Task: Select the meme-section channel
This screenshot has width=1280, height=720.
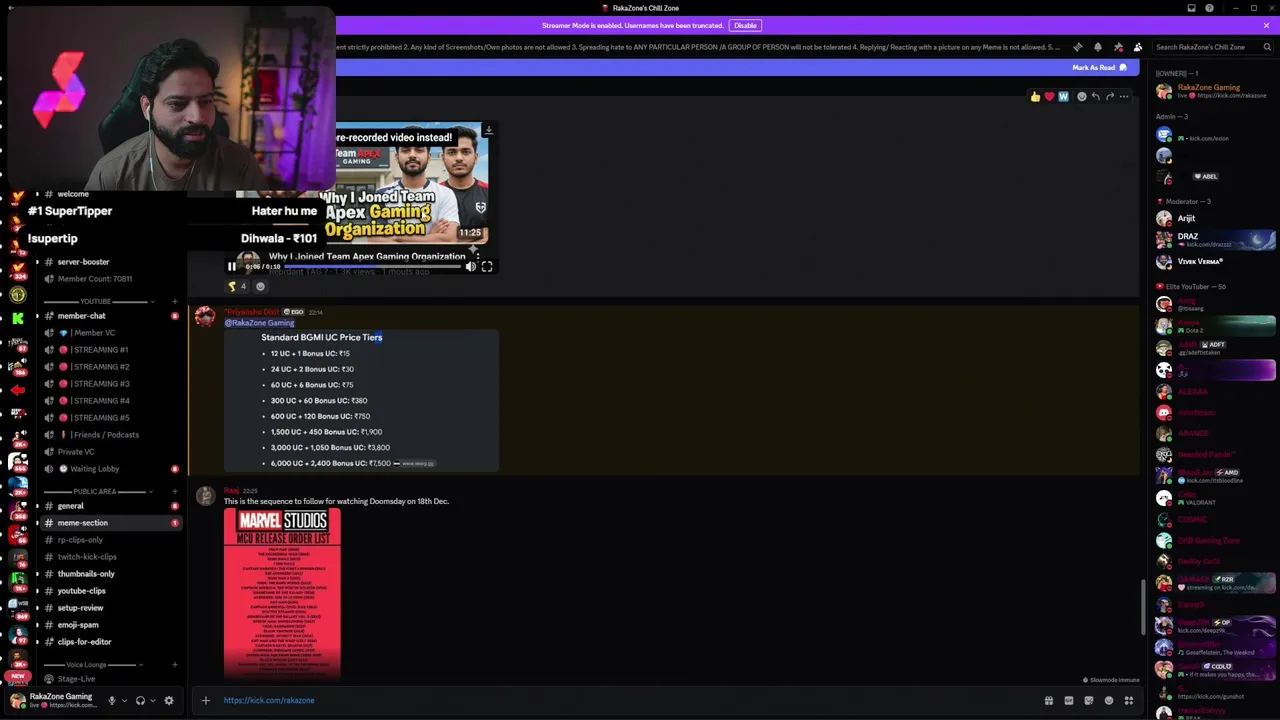Action: pyautogui.click(x=109, y=523)
